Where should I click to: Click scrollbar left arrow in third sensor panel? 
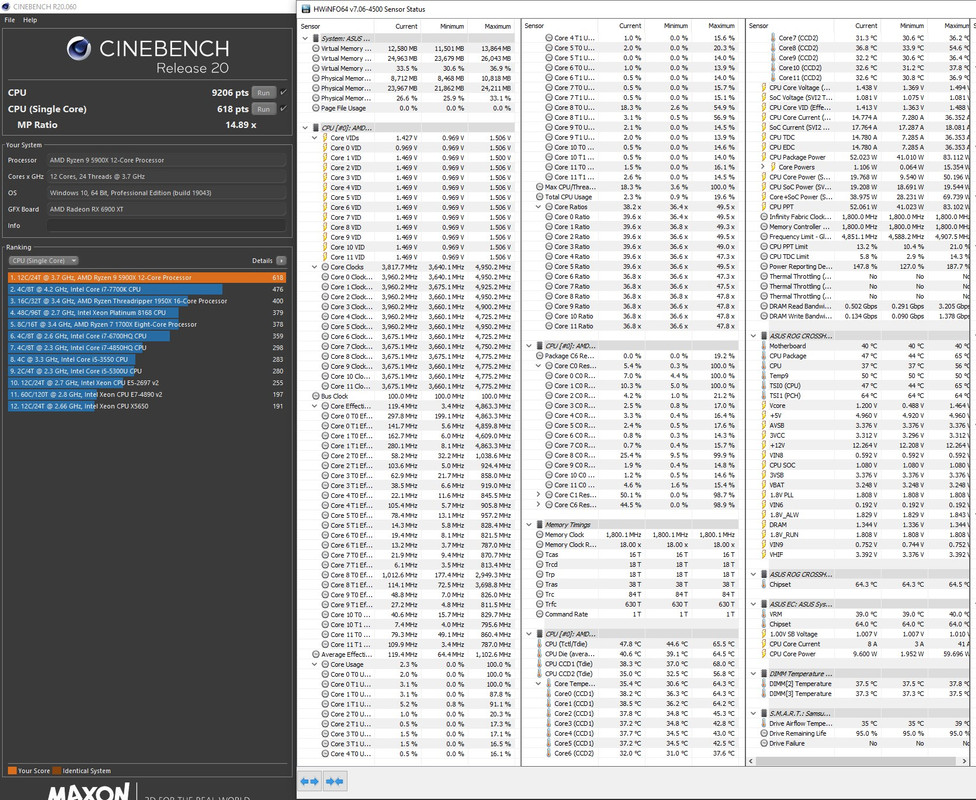coord(752,761)
